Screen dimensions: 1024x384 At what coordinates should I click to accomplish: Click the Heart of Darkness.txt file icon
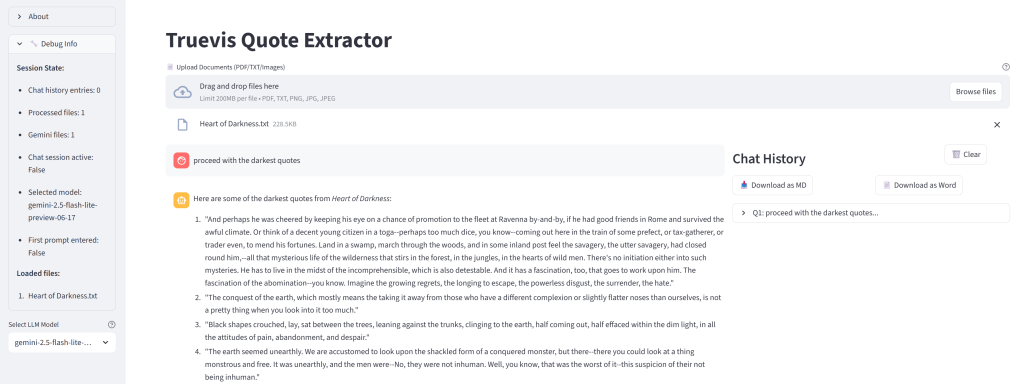coord(183,124)
